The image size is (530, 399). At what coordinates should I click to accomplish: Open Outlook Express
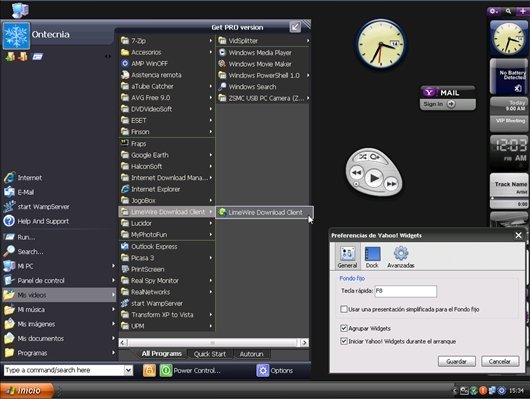tap(167, 247)
